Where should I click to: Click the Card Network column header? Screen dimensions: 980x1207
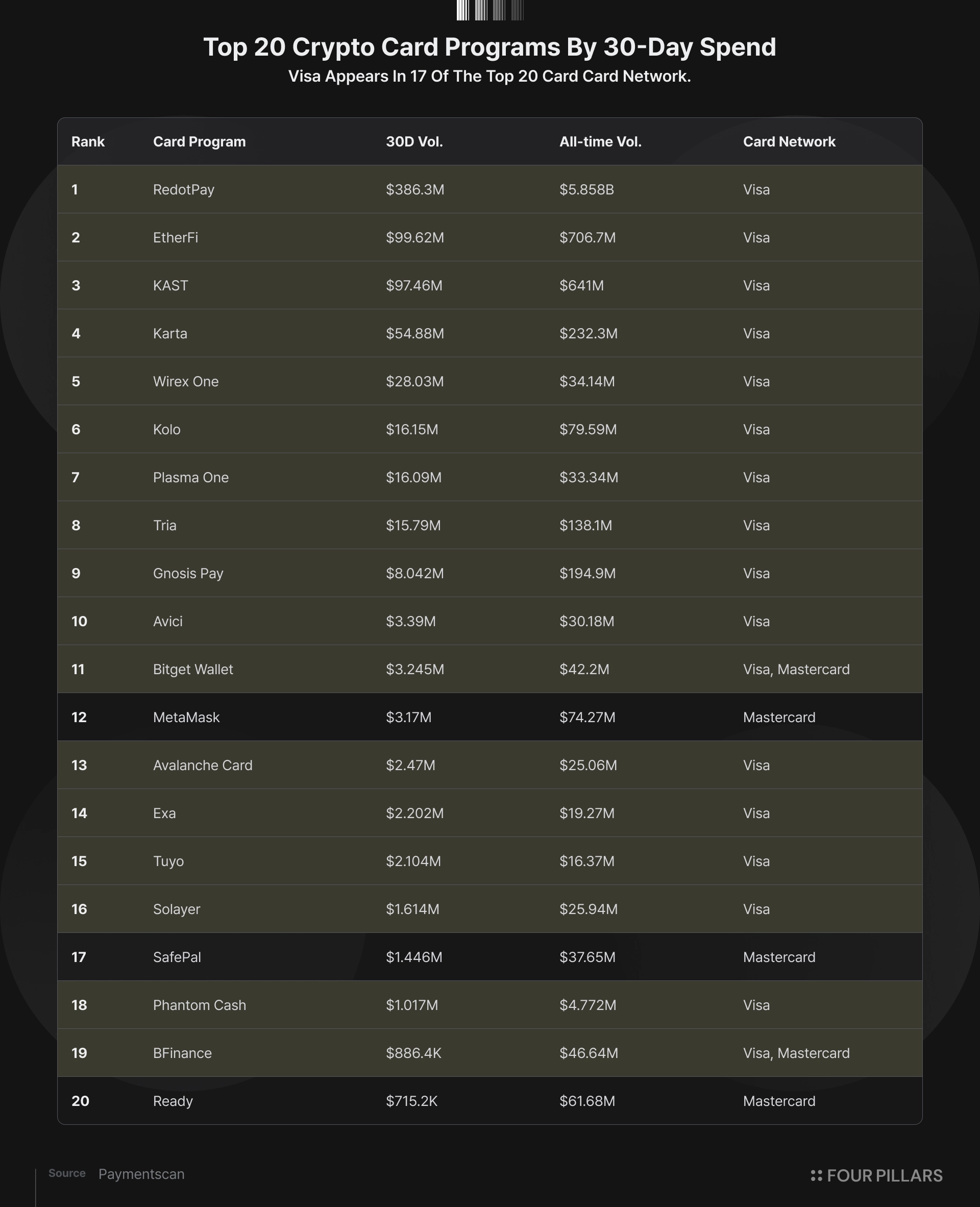tap(789, 142)
